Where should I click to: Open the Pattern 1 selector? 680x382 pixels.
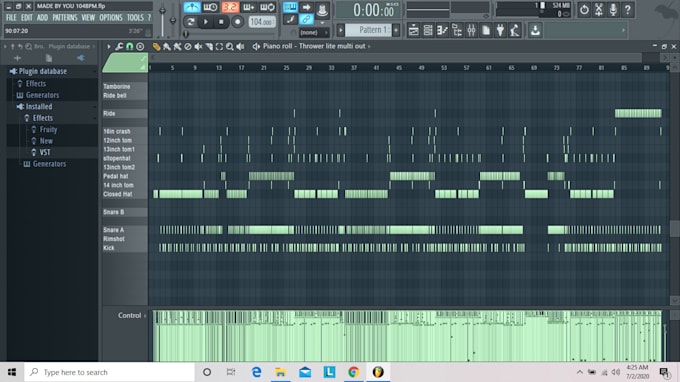coord(368,30)
